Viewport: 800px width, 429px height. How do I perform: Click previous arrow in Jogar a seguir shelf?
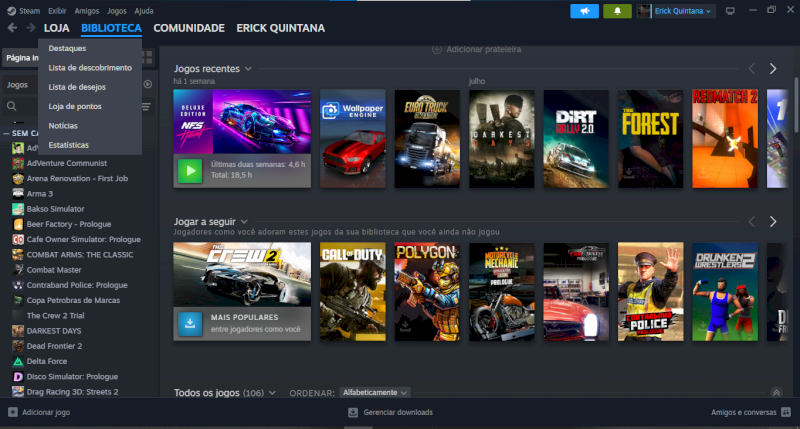point(752,221)
